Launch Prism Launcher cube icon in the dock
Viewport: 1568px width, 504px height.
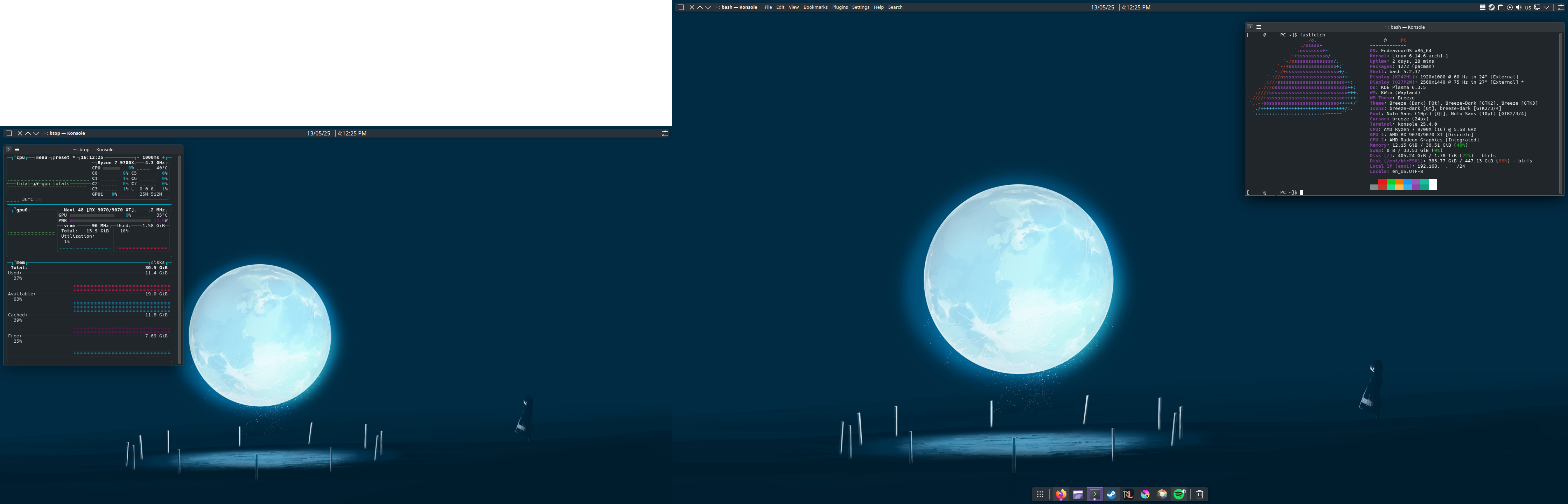1162,494
